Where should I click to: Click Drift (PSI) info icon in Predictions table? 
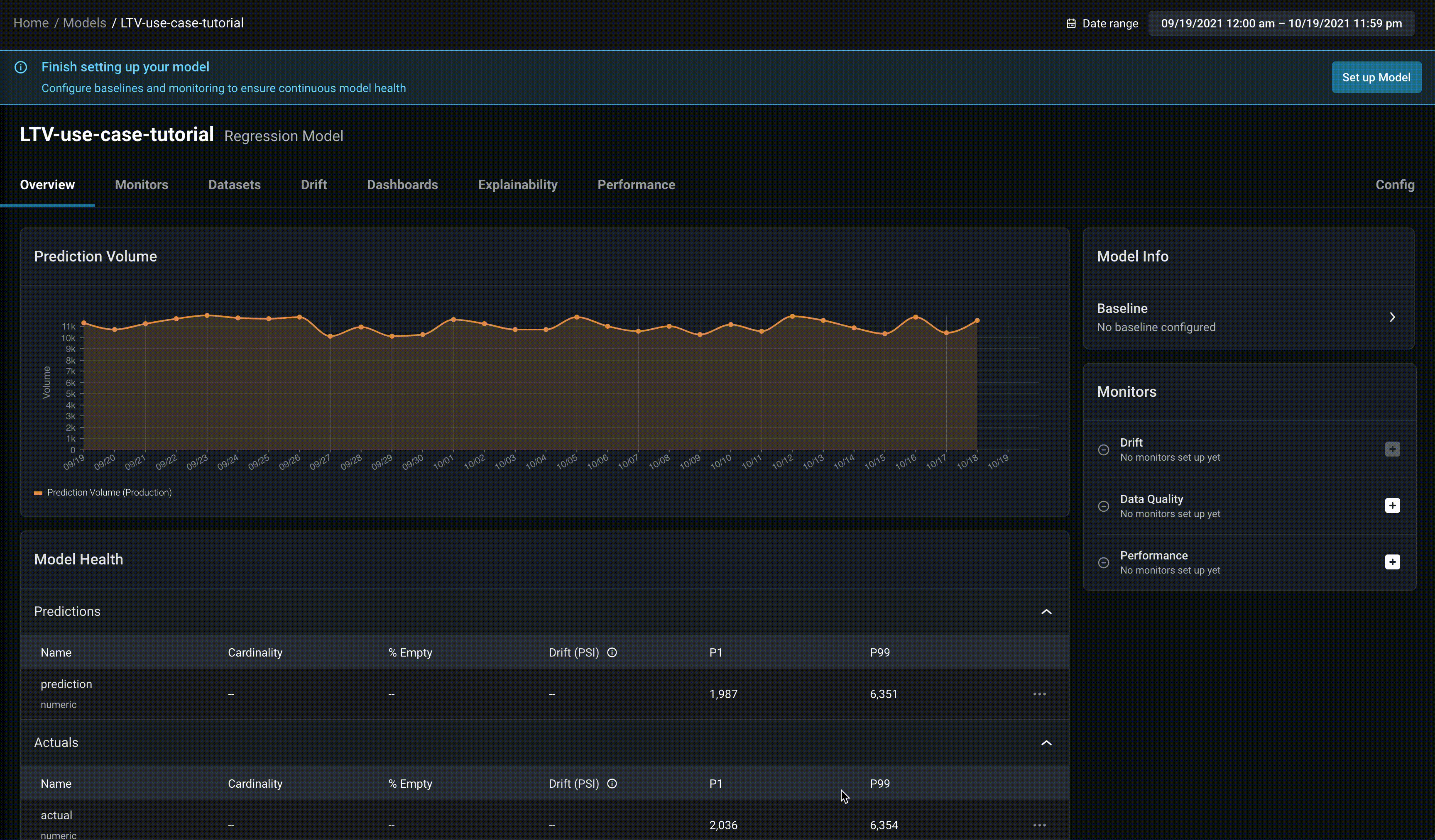[612, 652]
